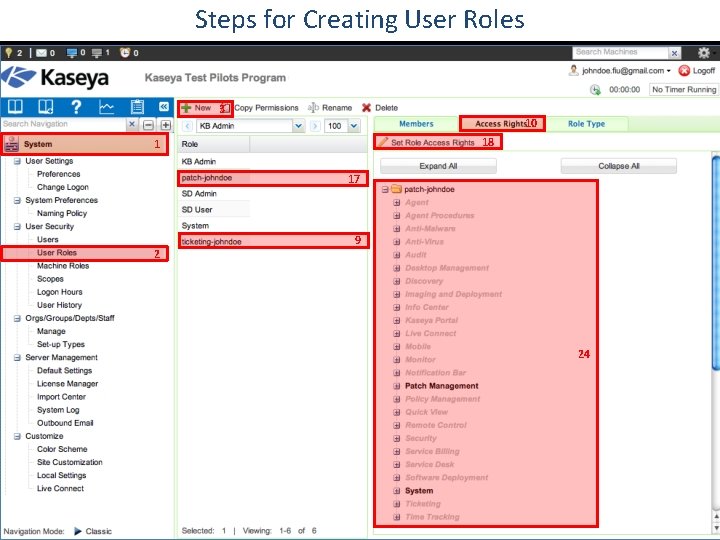Viewport: 720px width, 540px height.
Task: Expand all navigation with plus icon
Action: point(165,125)
